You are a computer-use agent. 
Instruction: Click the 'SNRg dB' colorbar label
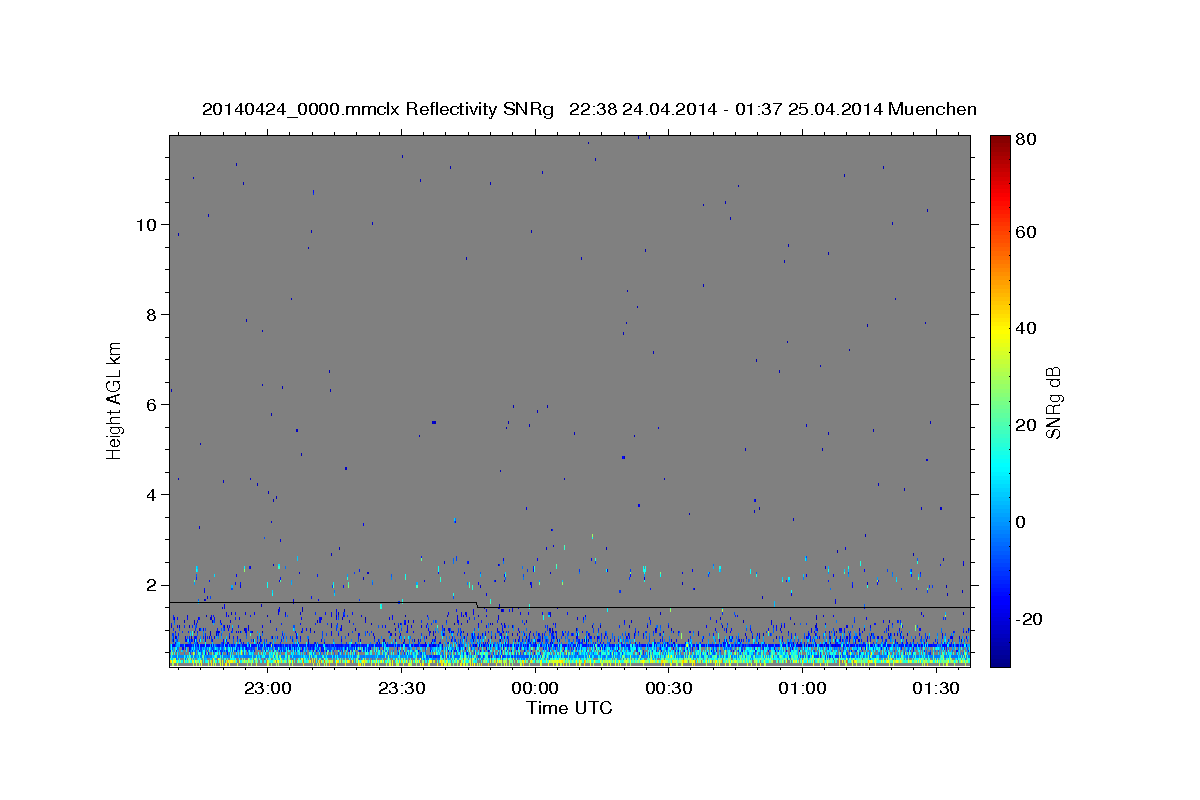pyautogui.click(x=1053, y=402)
